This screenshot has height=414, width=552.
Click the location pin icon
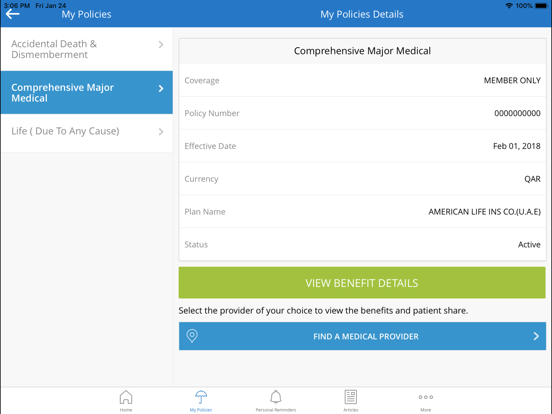coord(192,336)
